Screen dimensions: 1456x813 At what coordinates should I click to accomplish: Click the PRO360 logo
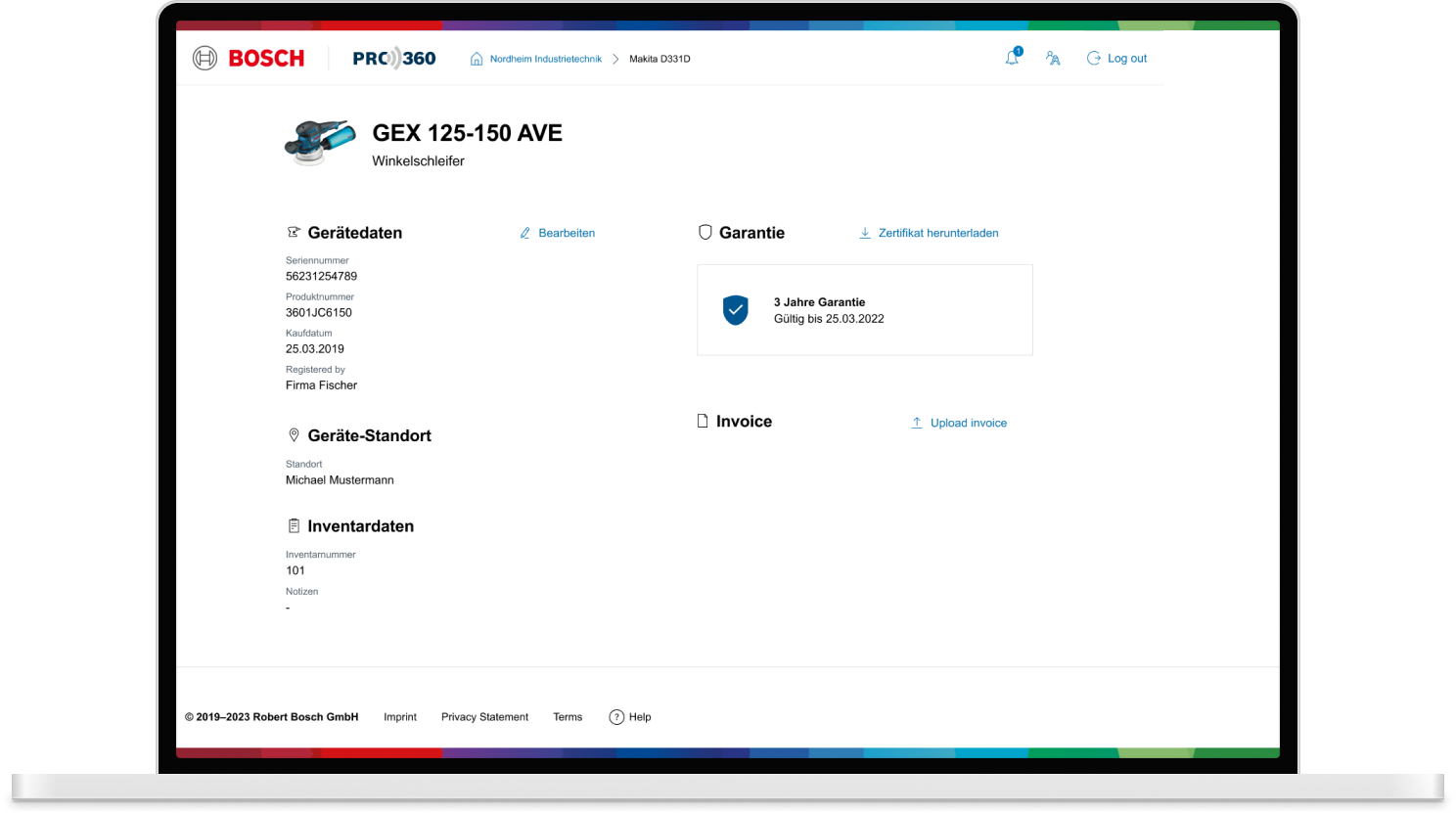tap(394, 59)
